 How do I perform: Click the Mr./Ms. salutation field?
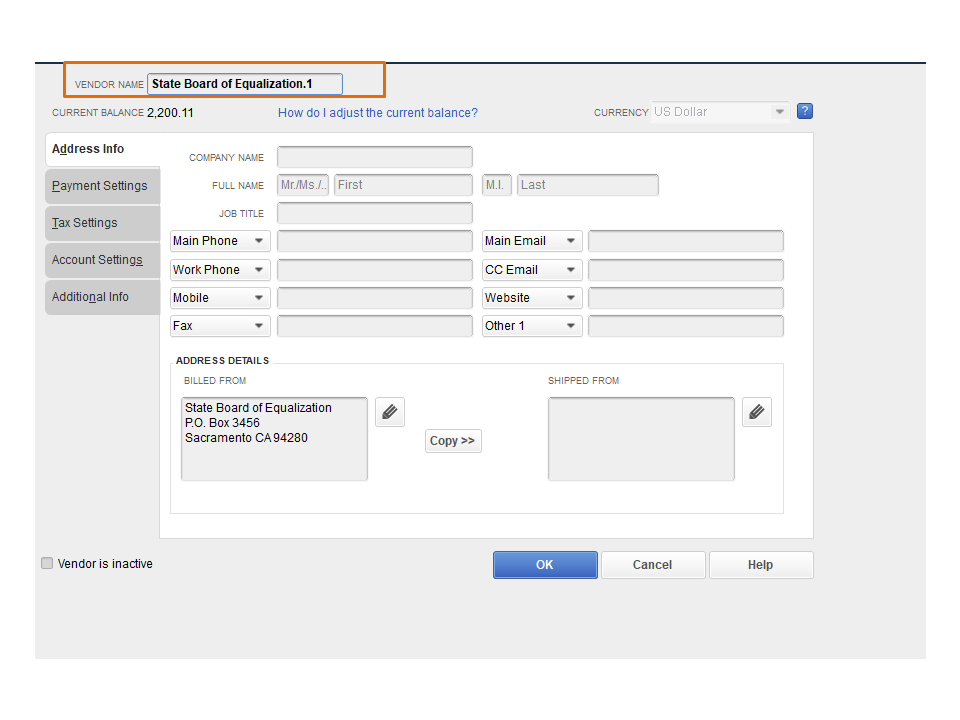(x=303, y=185)
